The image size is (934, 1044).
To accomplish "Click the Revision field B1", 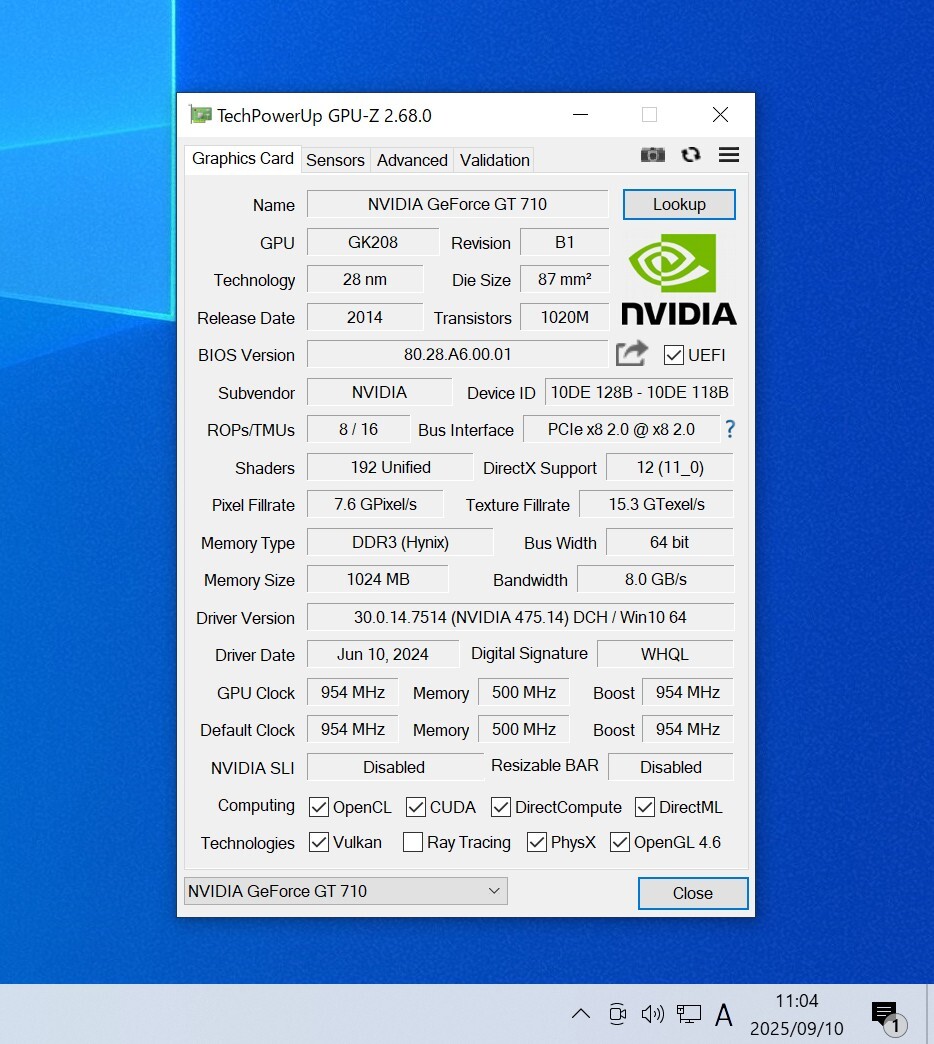I will click(565, 242).
